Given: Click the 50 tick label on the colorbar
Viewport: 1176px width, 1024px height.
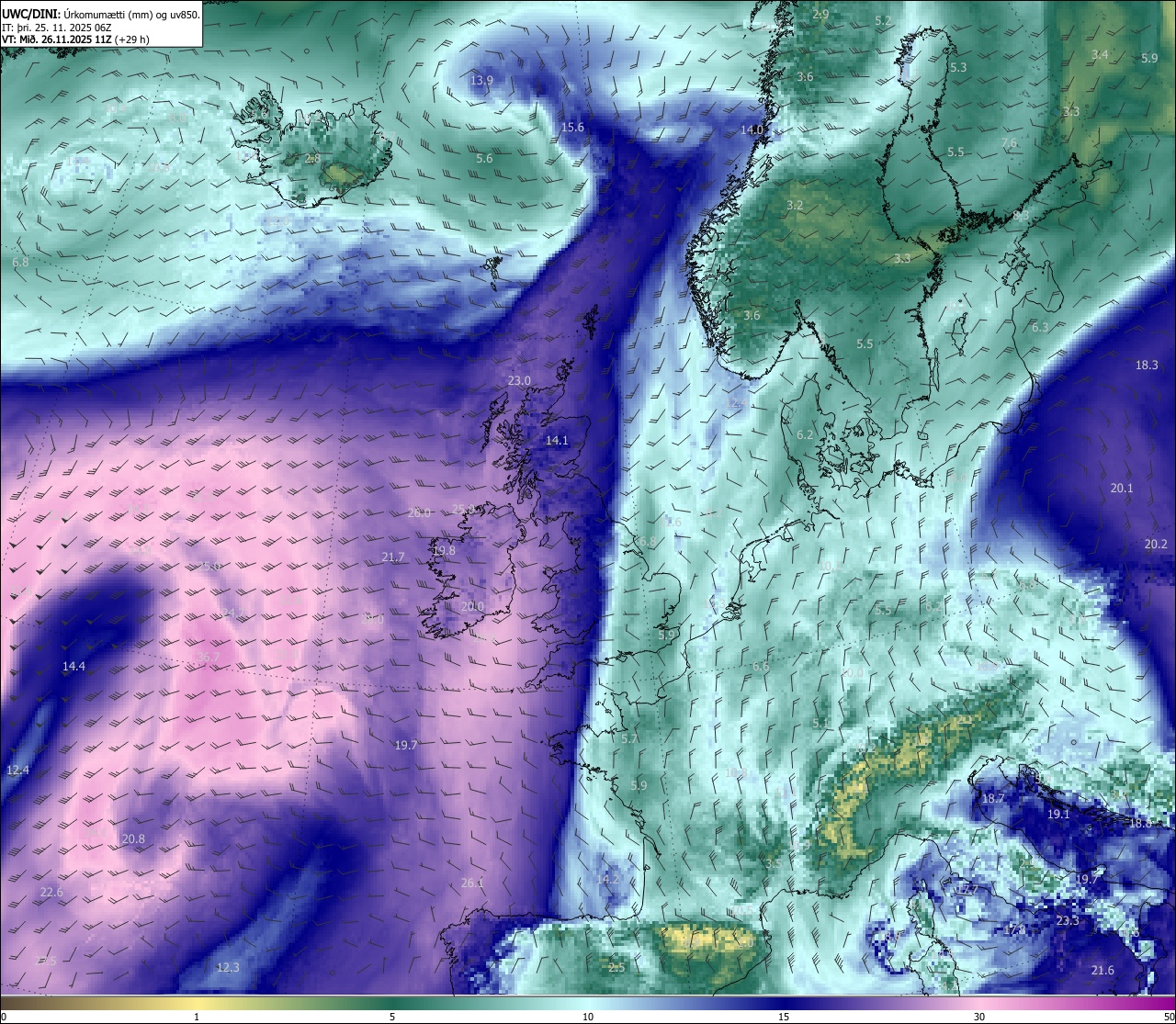Looking at the screenshot, I should [x=1169, y=1017].
